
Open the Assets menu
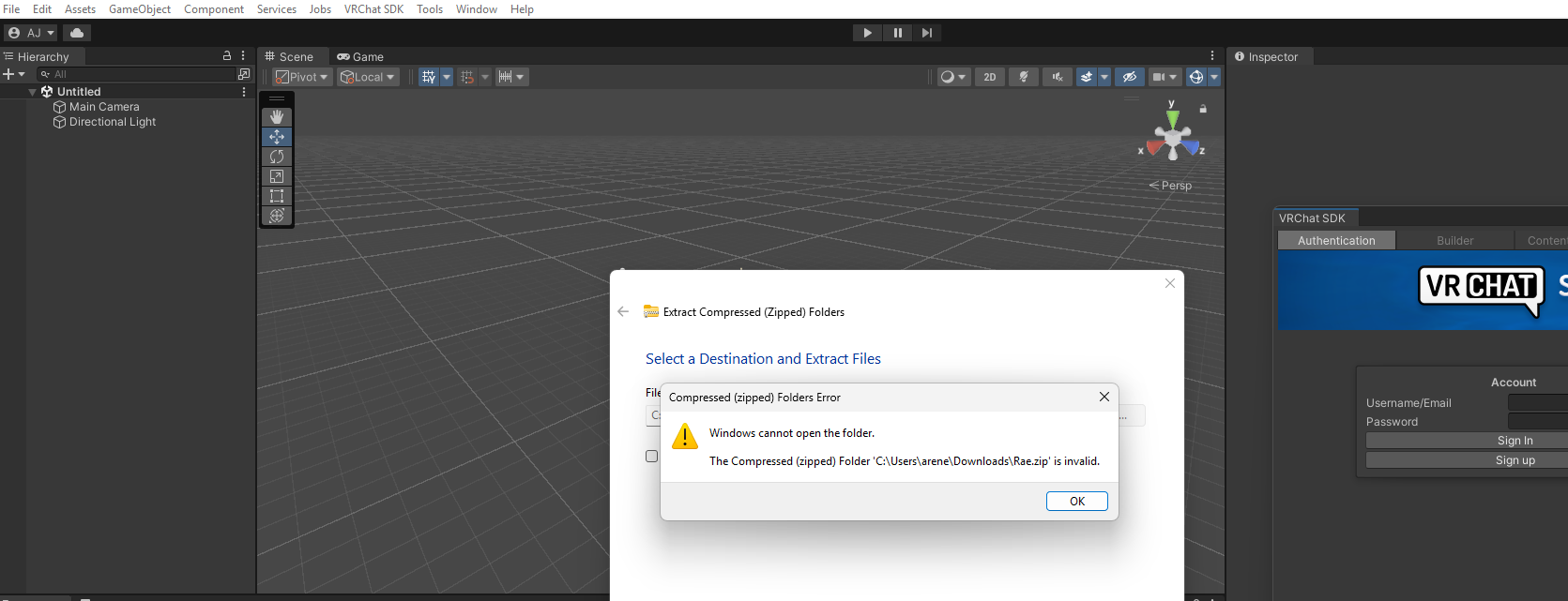[80, 9]
